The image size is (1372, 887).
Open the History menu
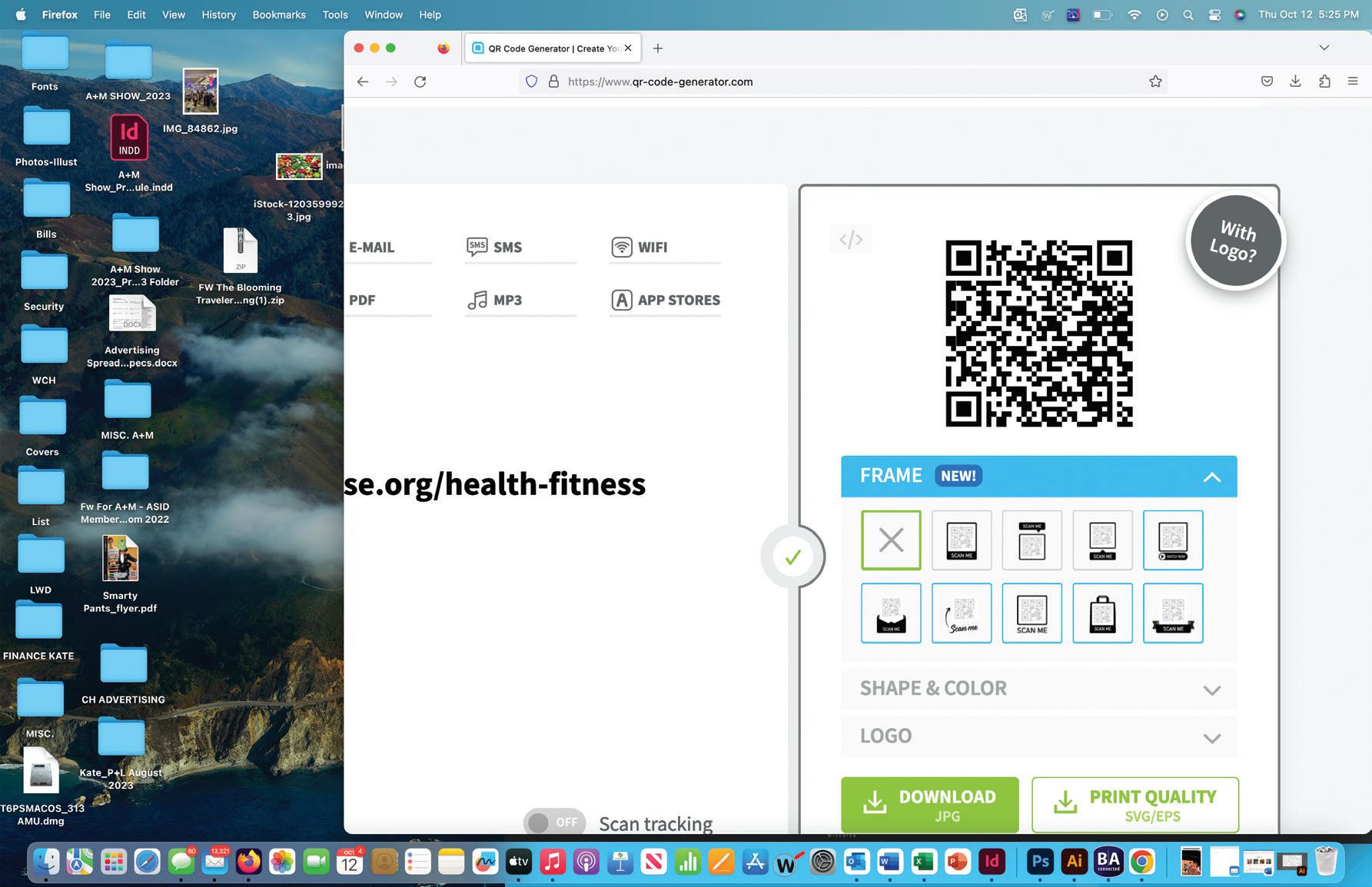(x=218, y=15)
